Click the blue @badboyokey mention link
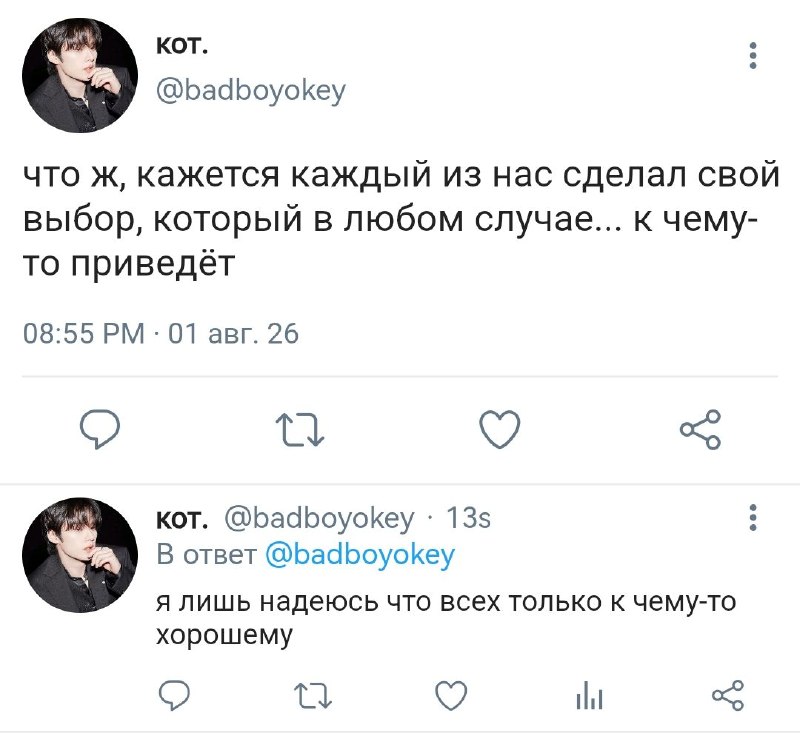 pyautogui.click(x=360, y=555)
